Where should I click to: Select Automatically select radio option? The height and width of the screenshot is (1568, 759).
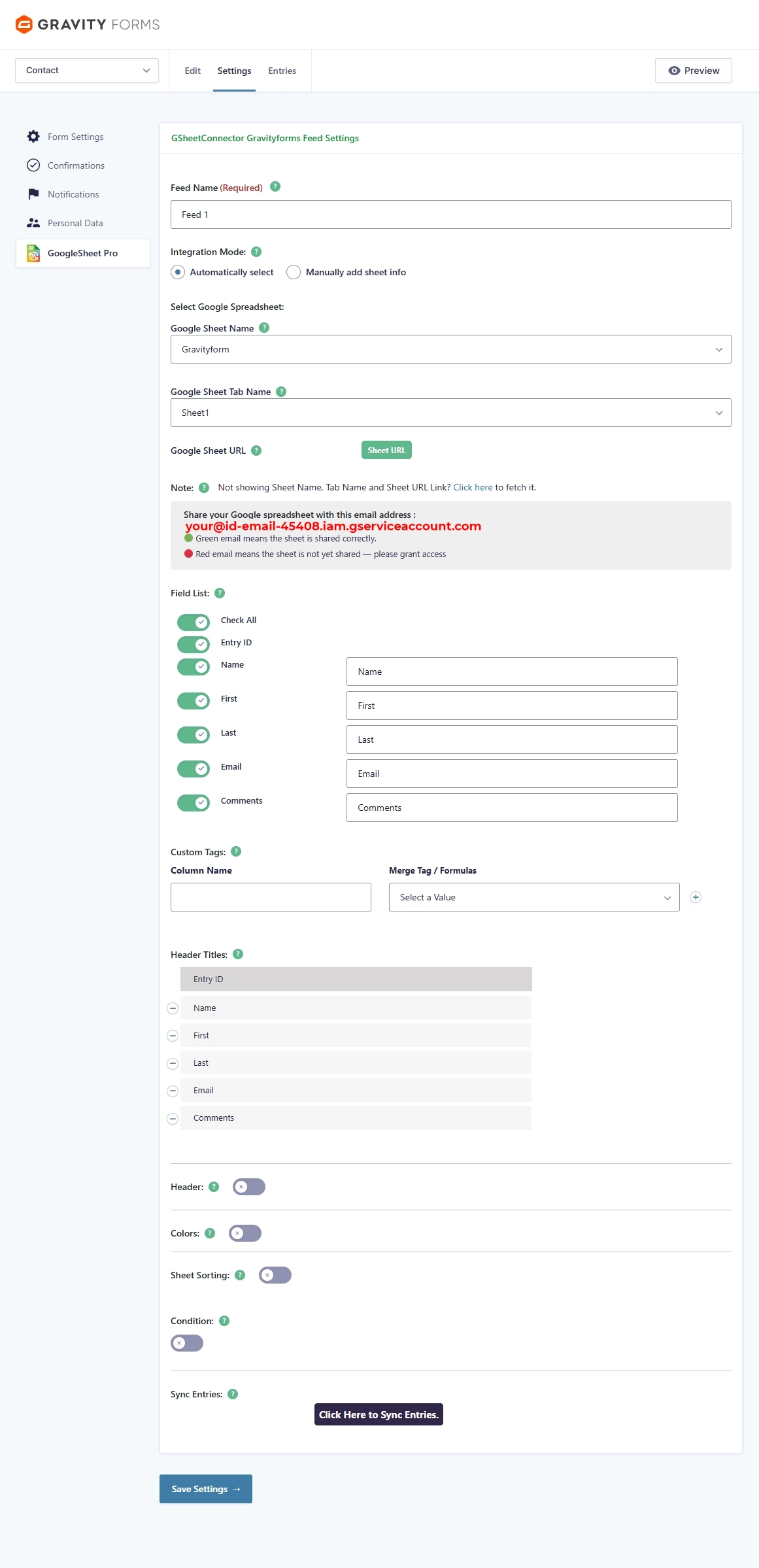pos(178,272)
